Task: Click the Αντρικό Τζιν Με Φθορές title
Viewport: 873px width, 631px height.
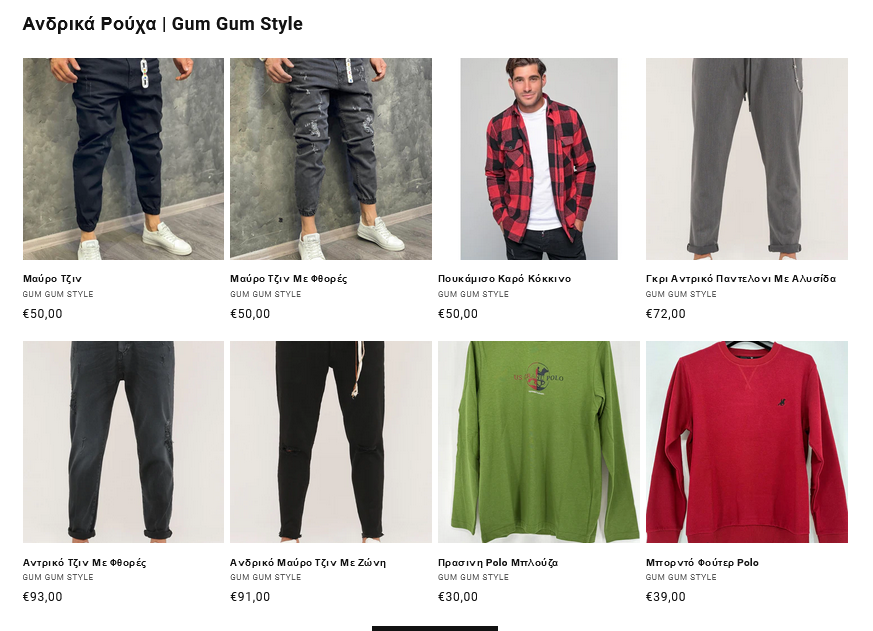Action: pyautogui.click(x=85, y=562)
